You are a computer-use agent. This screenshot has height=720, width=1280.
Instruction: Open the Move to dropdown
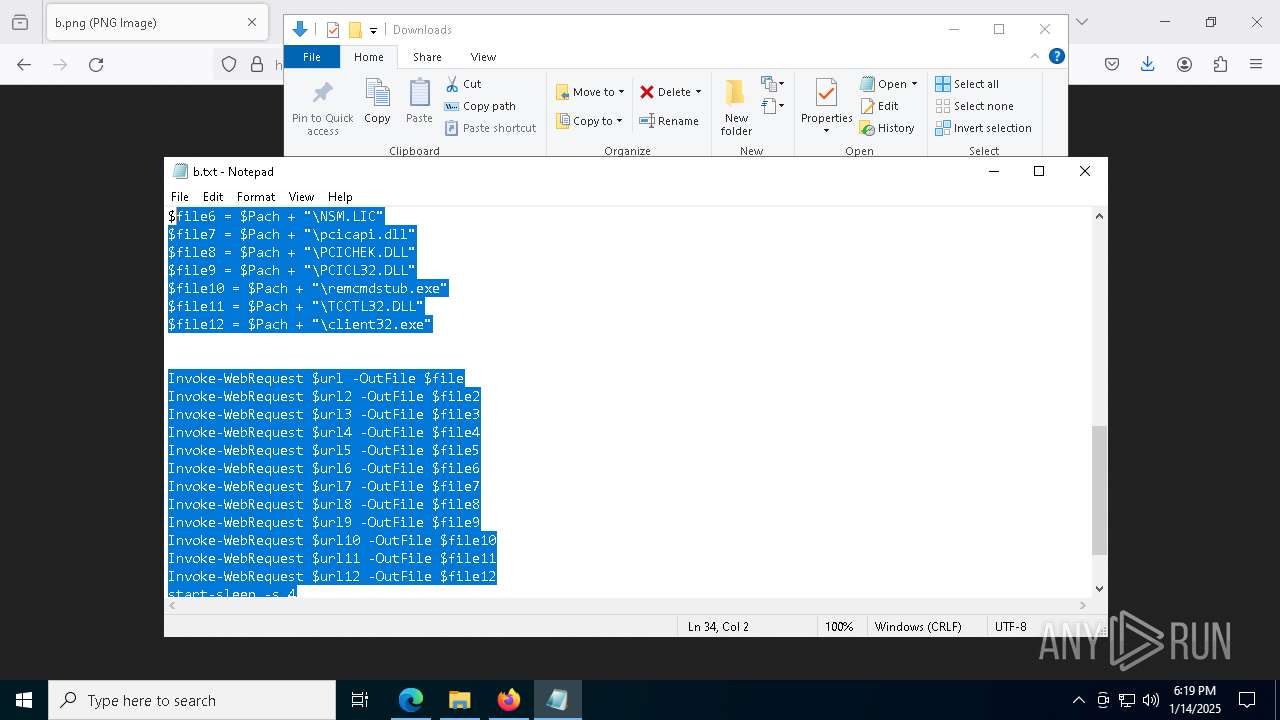[590, 92]
